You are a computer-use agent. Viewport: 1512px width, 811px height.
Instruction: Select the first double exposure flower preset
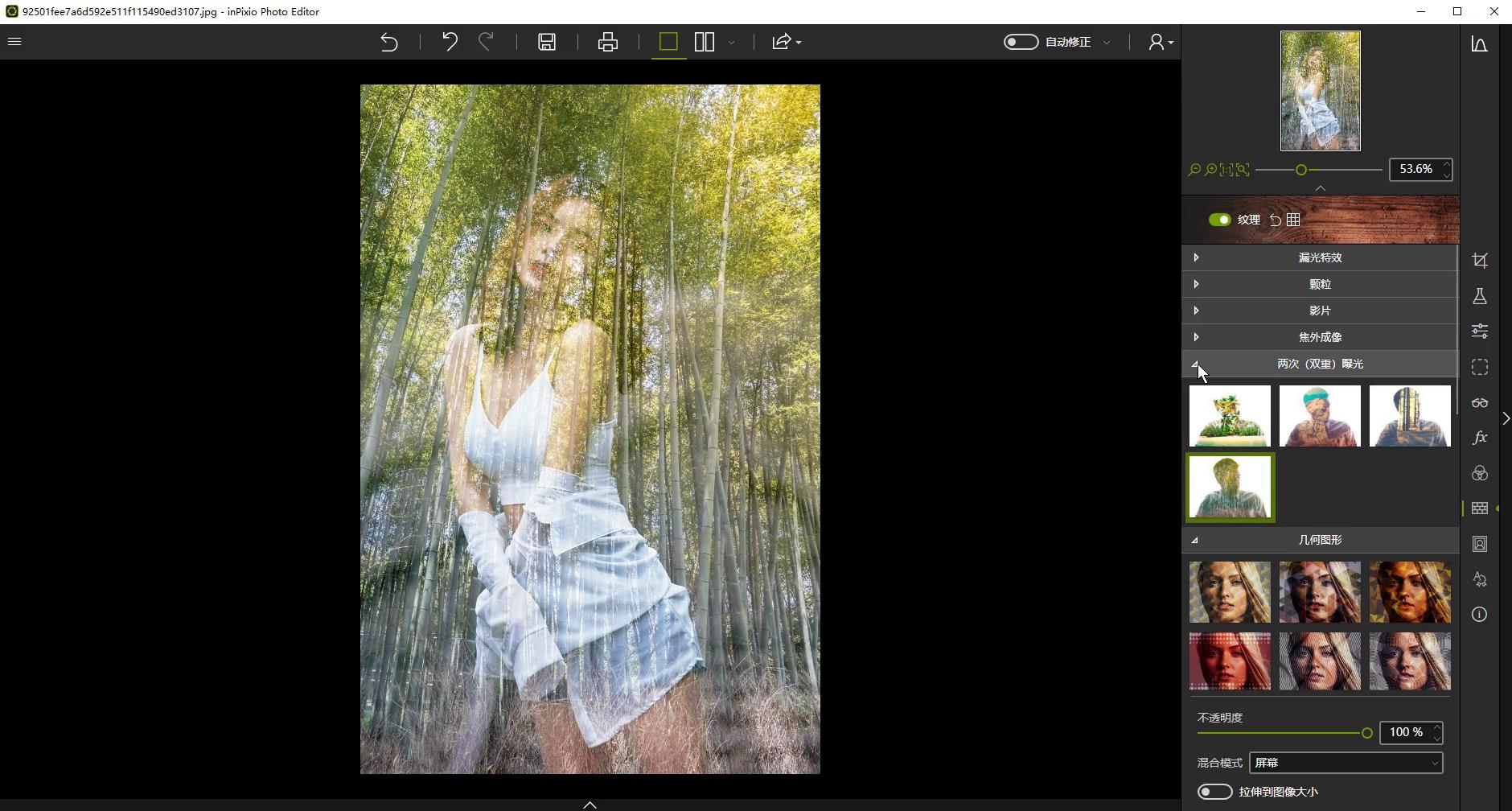pos(1230,416)
